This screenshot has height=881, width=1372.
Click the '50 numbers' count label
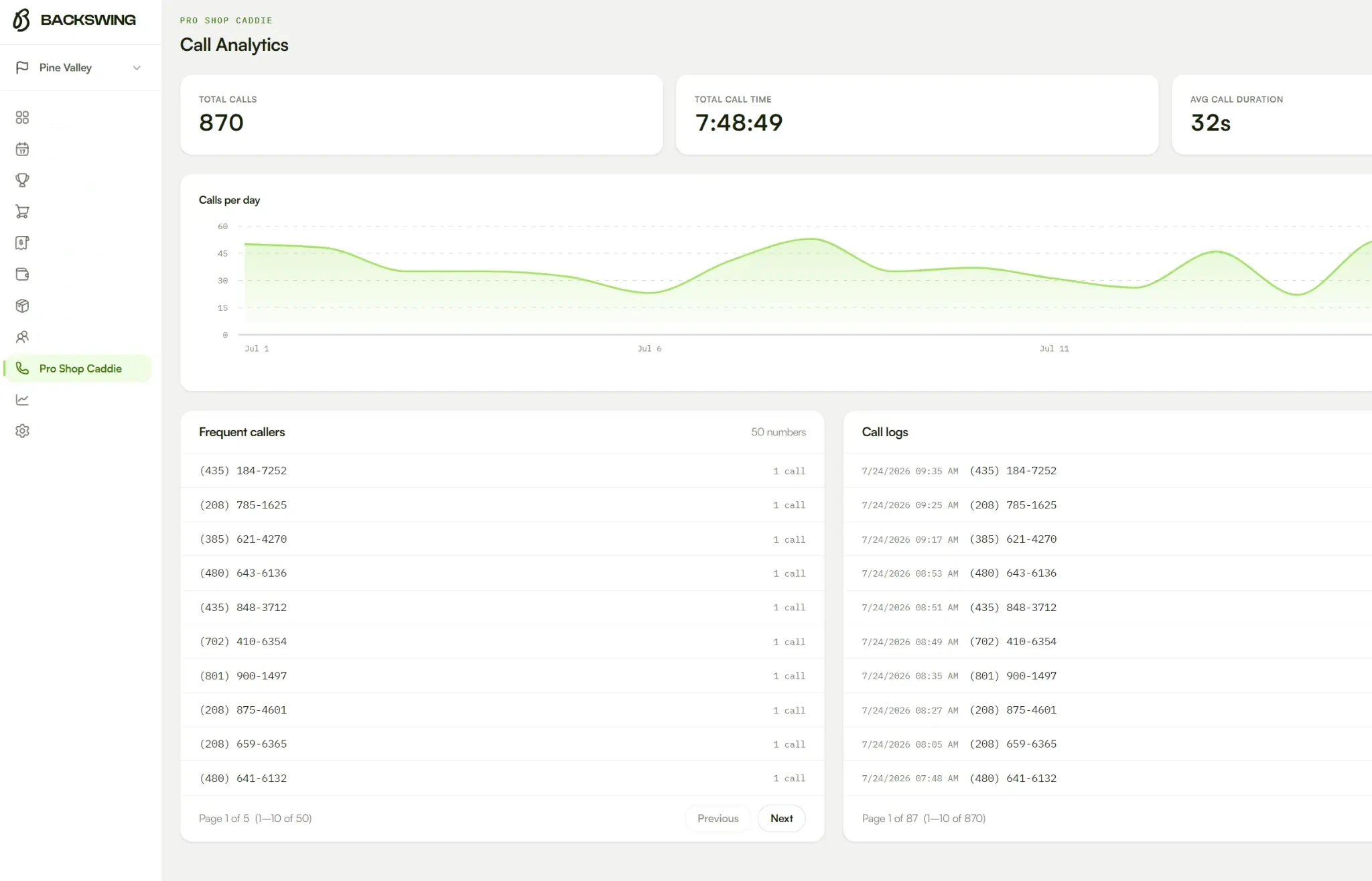(778, 432)
